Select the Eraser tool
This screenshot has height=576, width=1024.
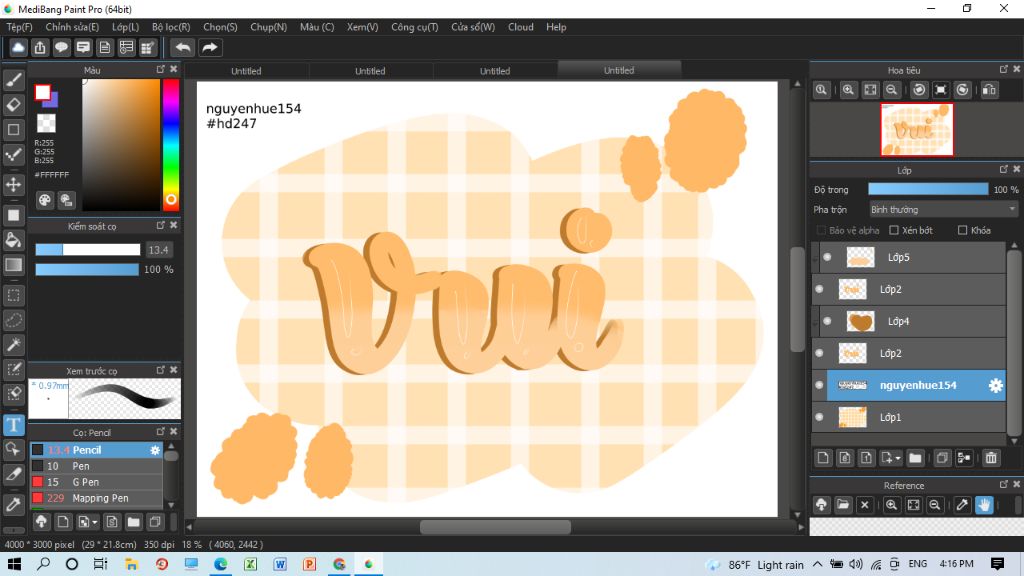click(14, 104)
